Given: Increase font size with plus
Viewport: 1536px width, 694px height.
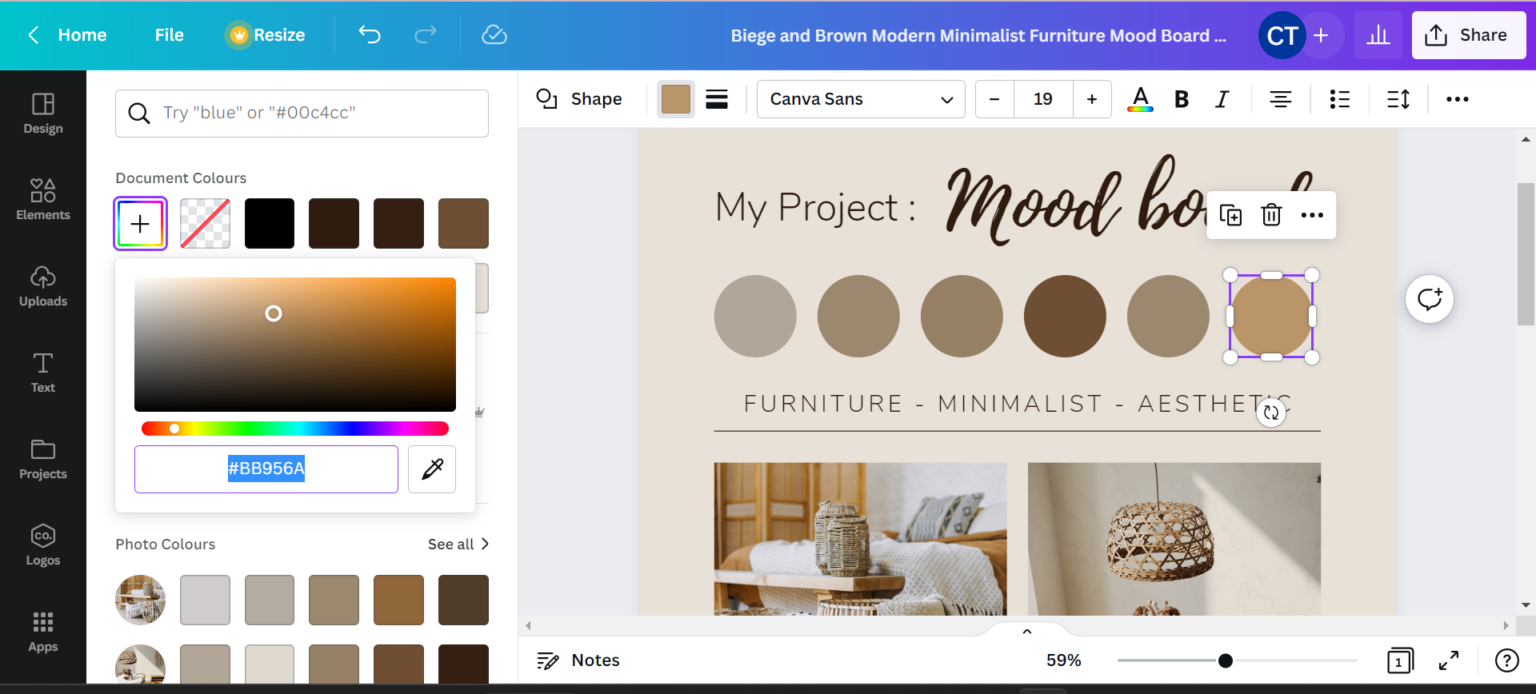Looking at the screenshot, I should click(x=1092, y=99).
